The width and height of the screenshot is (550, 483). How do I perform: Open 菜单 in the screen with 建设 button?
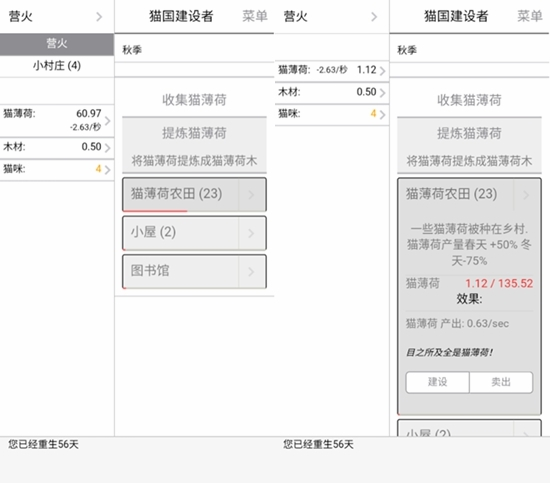[530, 16]
